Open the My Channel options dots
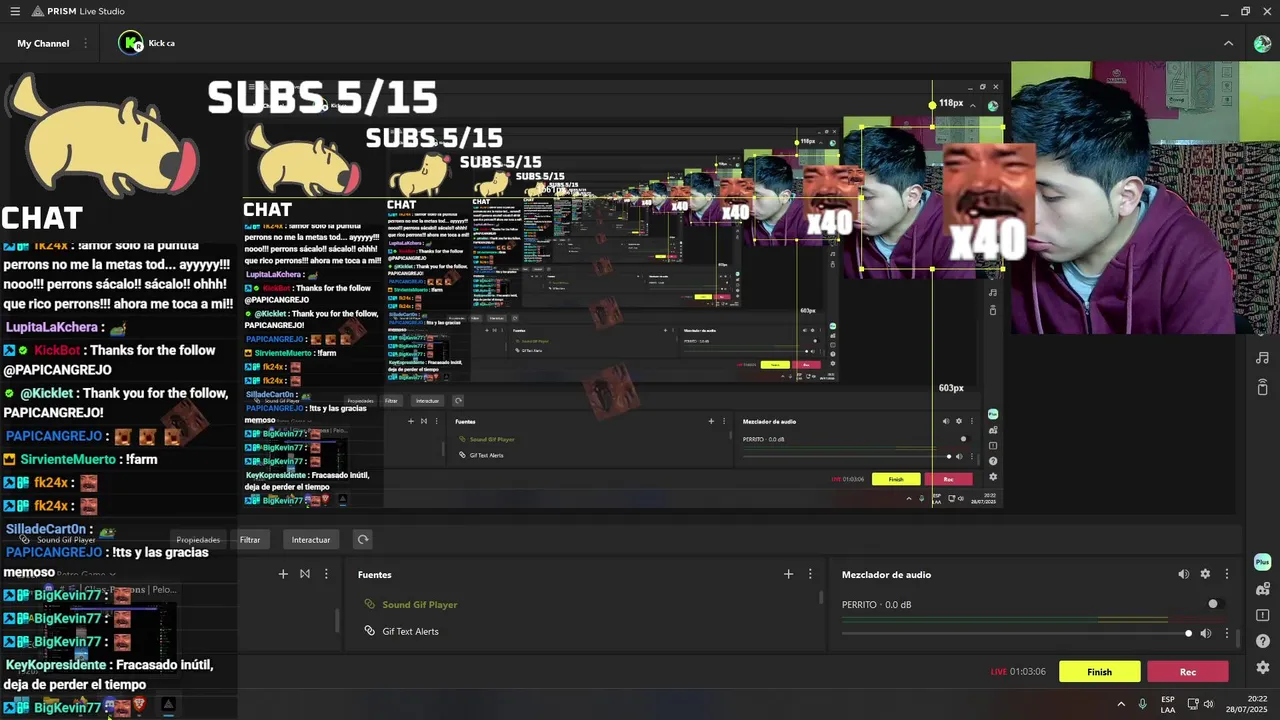Screen dimensions: 1280x720 click(85, 43)
